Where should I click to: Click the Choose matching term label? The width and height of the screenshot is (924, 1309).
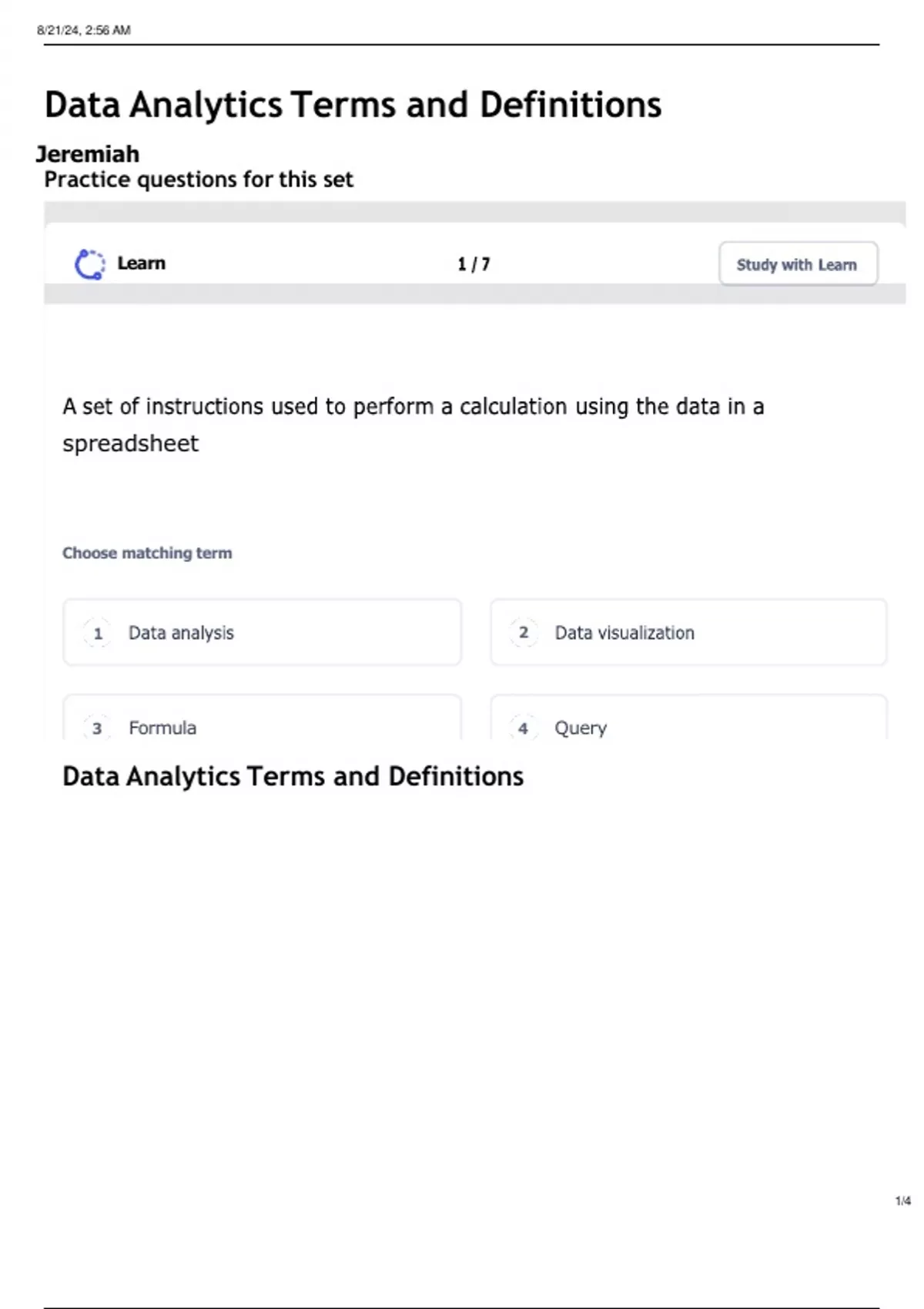[147, 553]
